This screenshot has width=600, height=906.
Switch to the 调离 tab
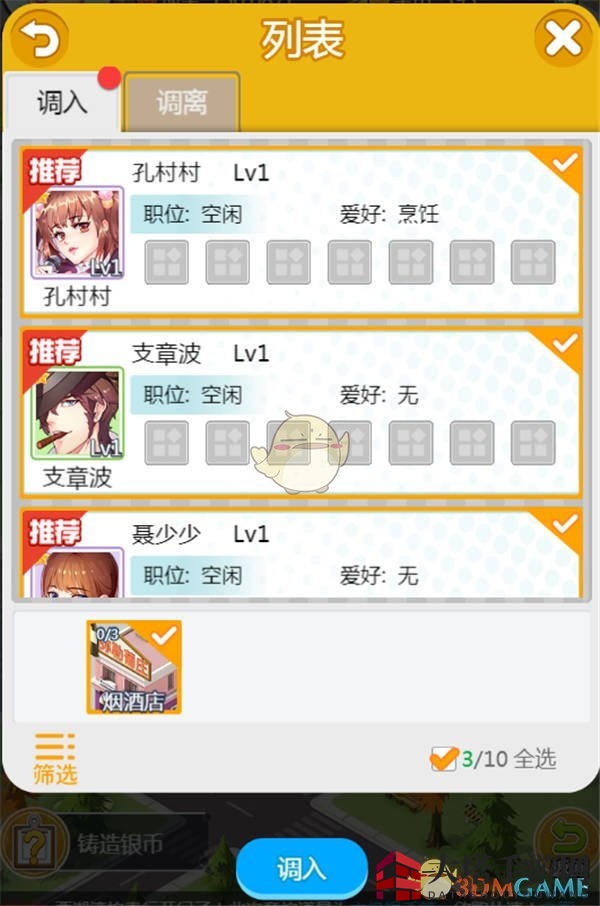(182, 103)
